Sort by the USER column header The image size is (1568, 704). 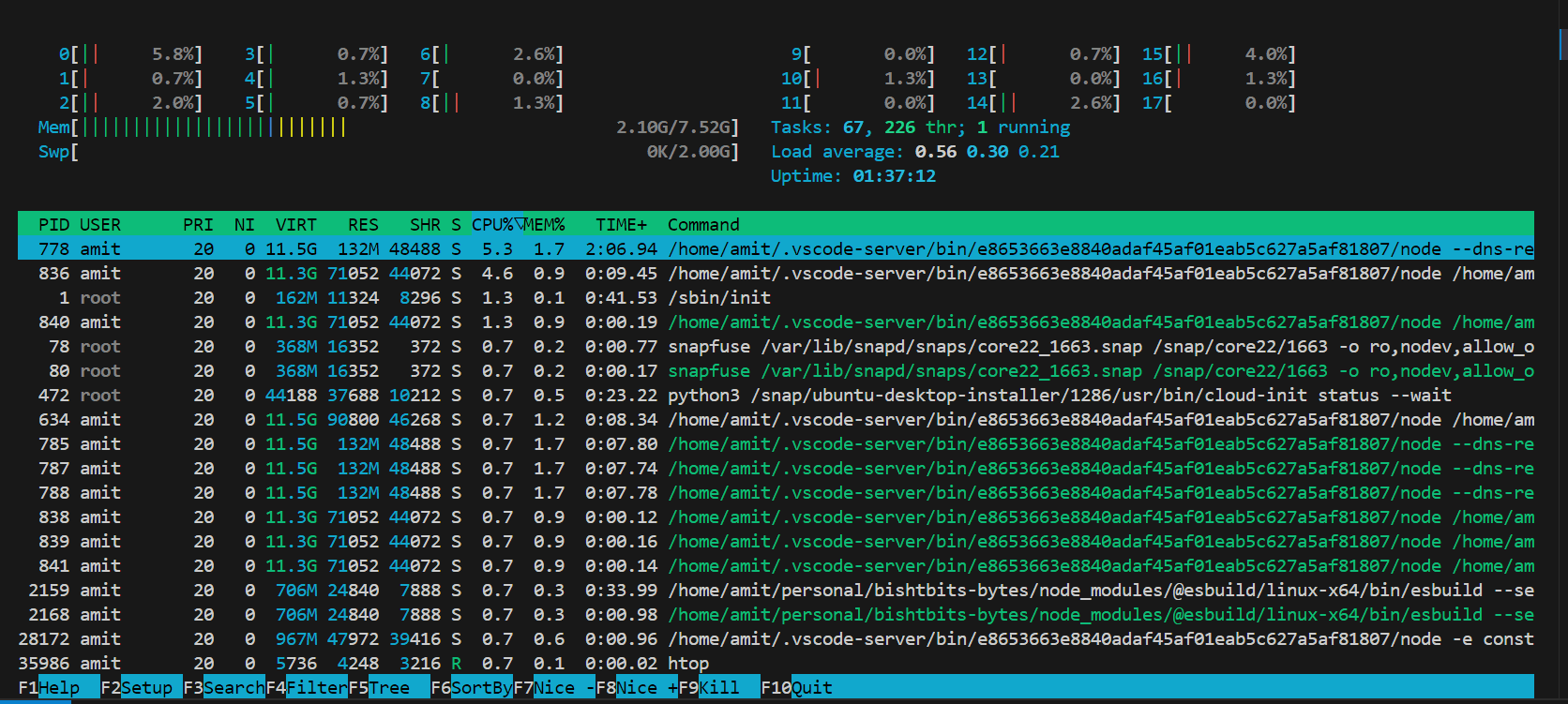100,224
